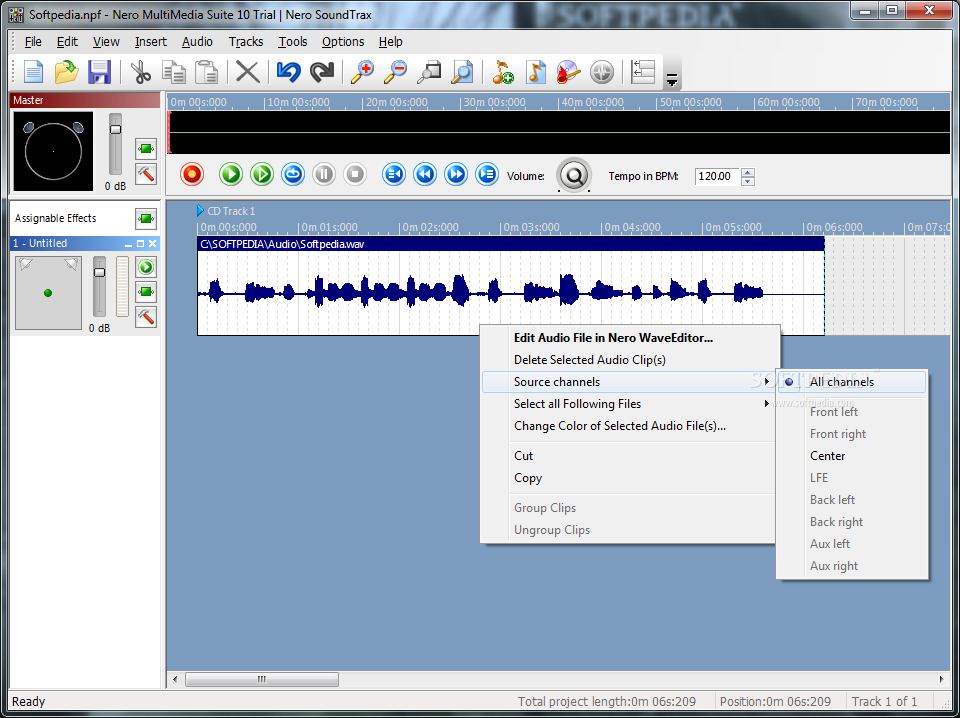Click the gray waveform circle icon
This screenshot has height=718, width=960.
601,73
